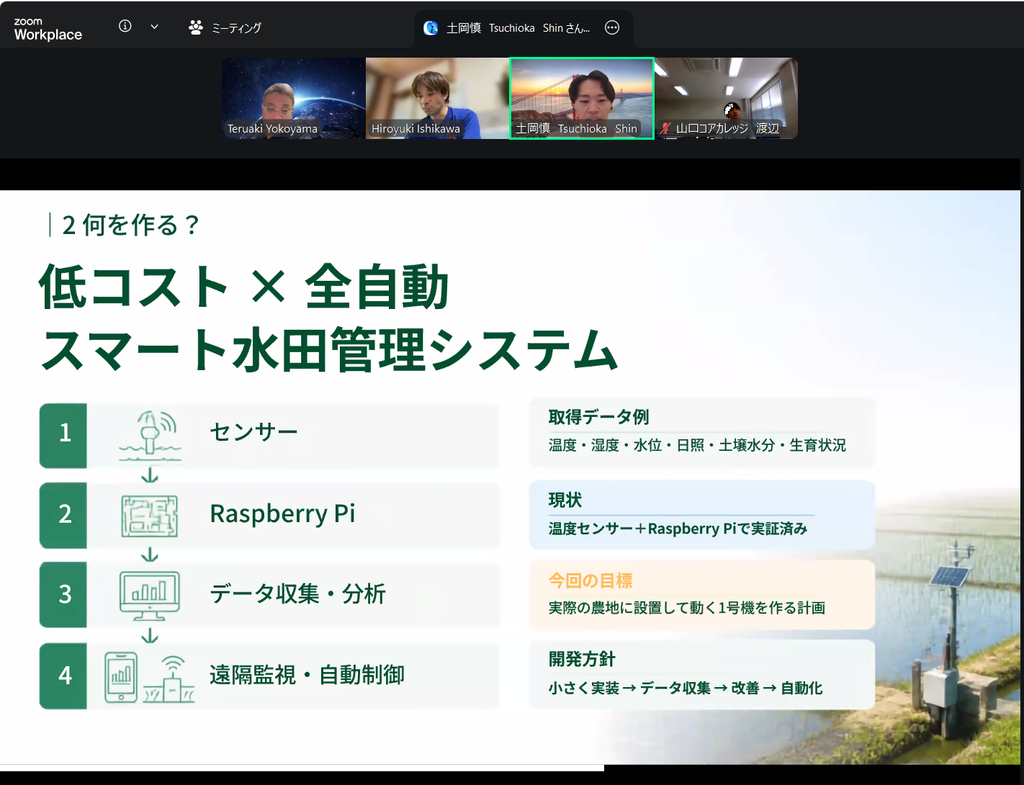Select 土岡慎 Tsuchioka Shin's active video thumbnail
1024x785 pixels.
[x=582, y=98]
